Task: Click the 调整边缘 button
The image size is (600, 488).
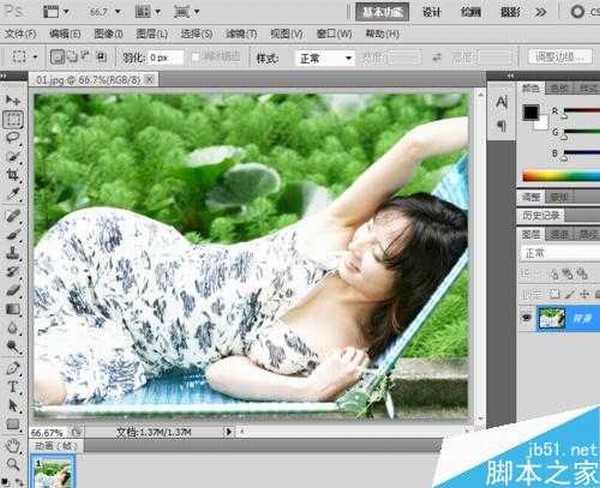Action: pos(560,57)
